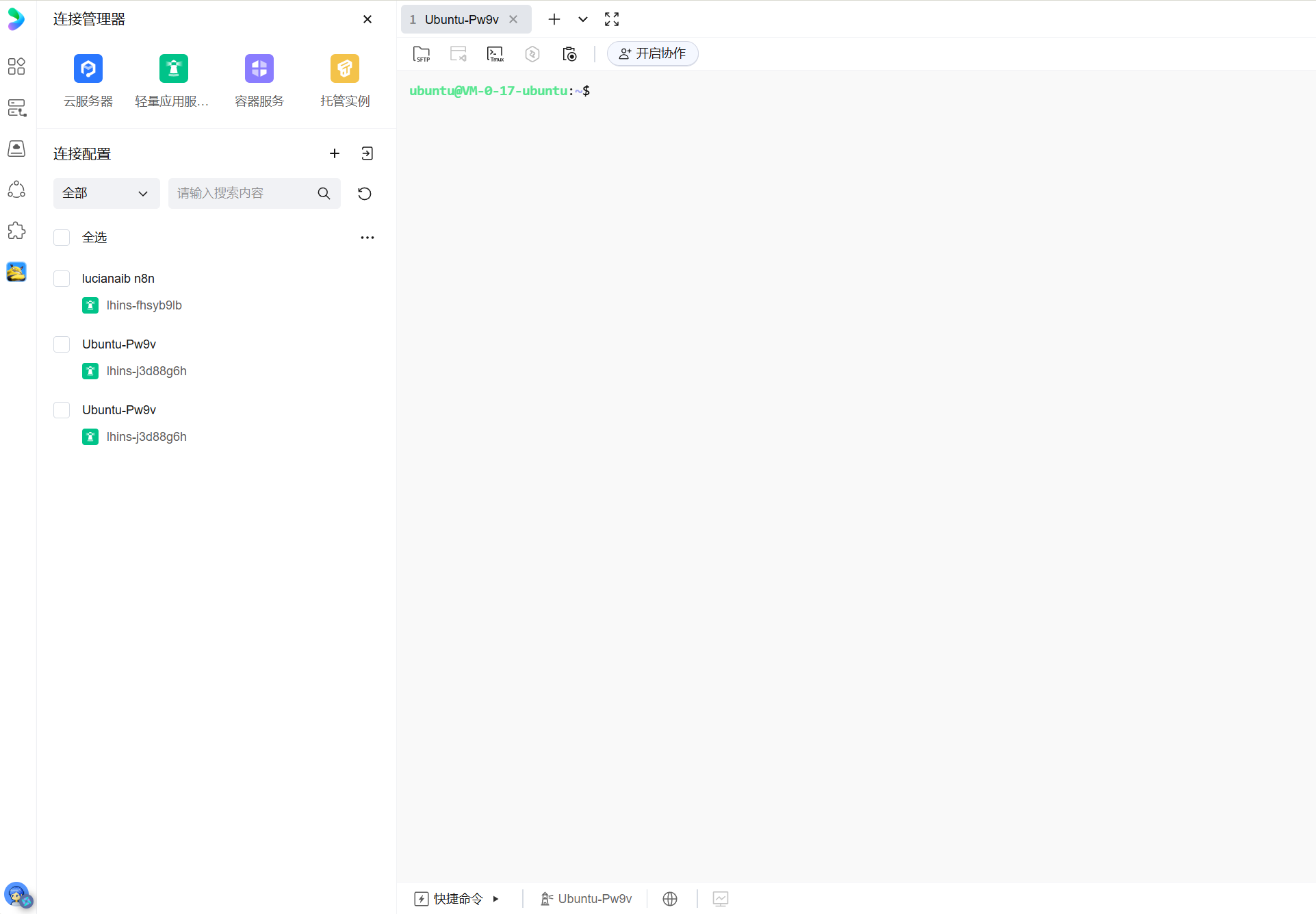
Task: Select the 容器服务 connection type
Action: tap(259, 68)
